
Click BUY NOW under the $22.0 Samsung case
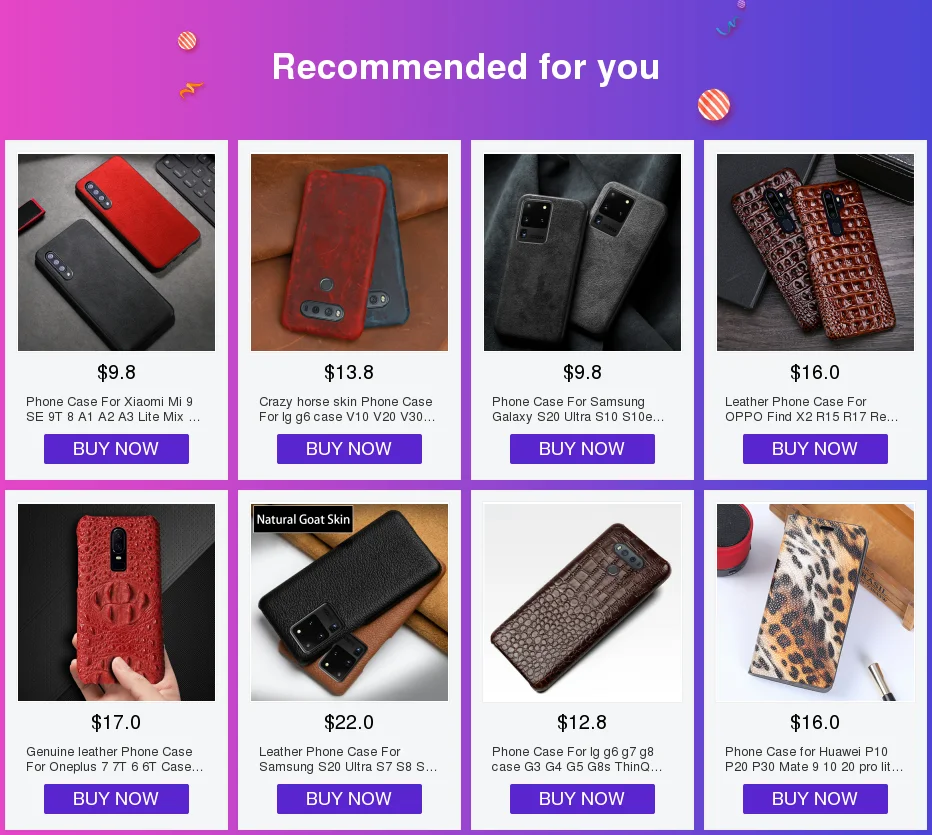(x=350, y=799)
